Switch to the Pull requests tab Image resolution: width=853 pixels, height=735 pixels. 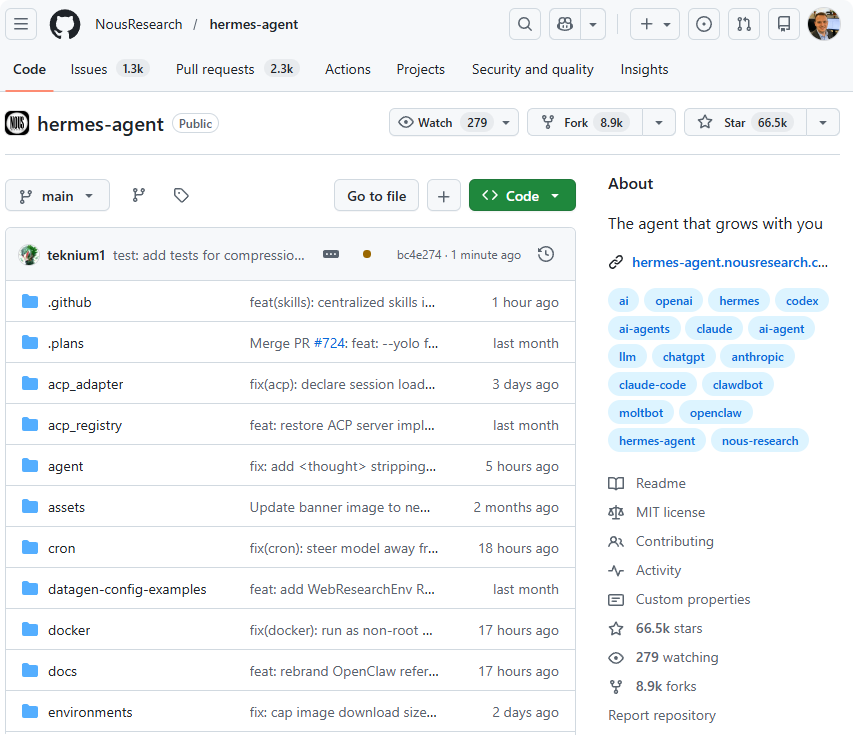[236, 69]
